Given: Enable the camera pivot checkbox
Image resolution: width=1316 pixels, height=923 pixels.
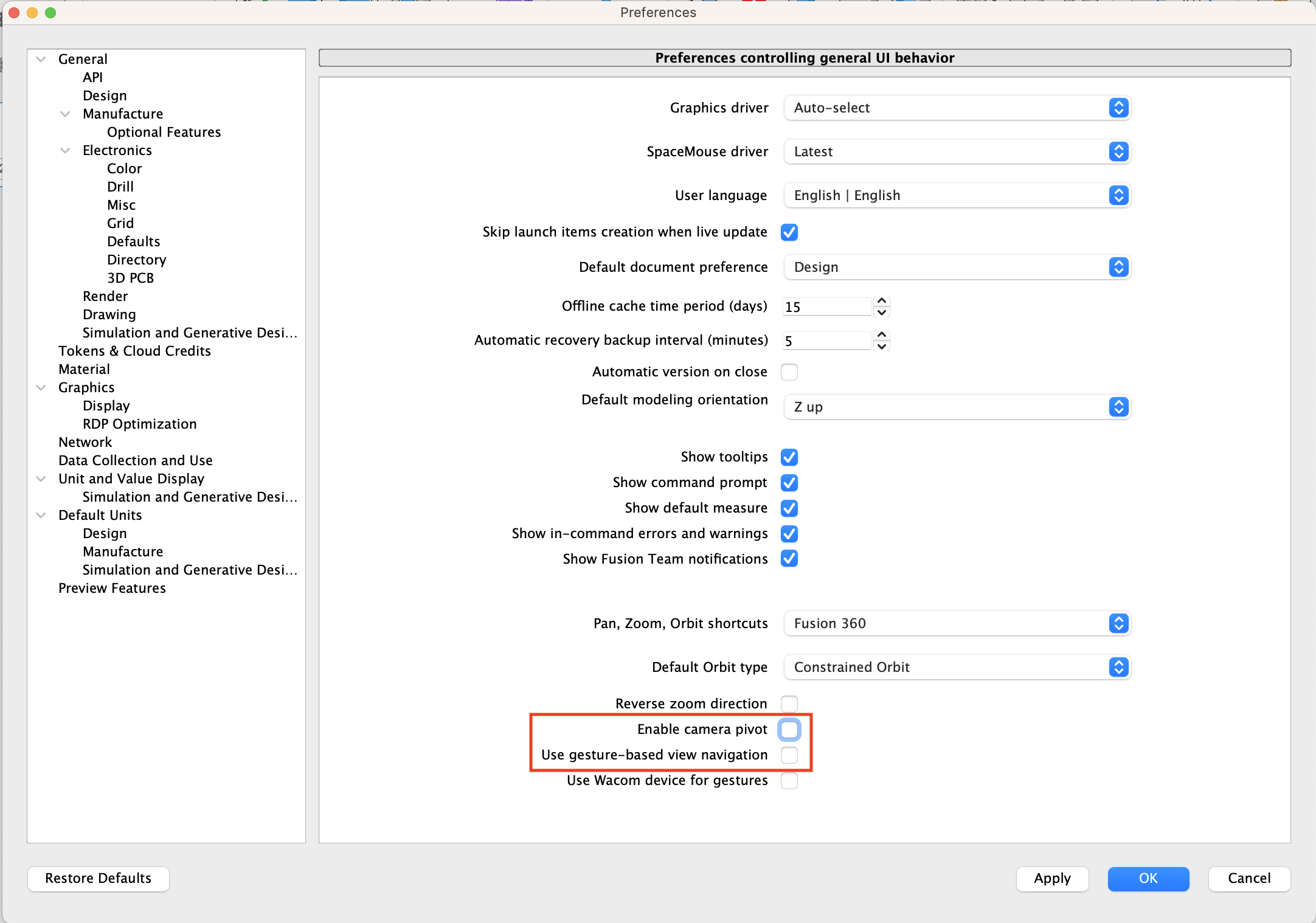Looking at the screenshot, I should [789, 729].
